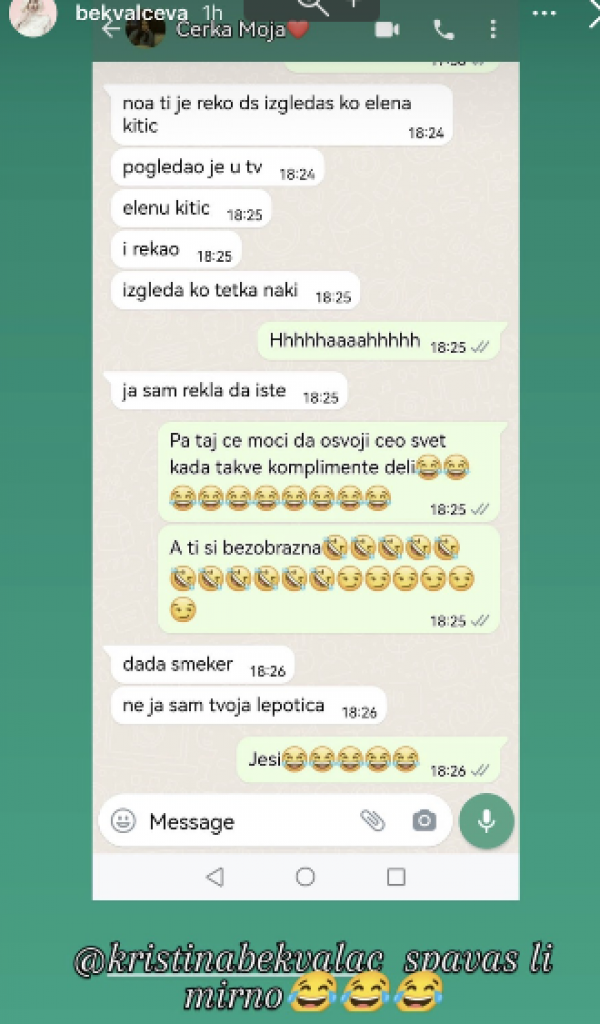This screenshot has width=600, height=1024.
Task: Click the Message text input field
Action: (248, 821)
